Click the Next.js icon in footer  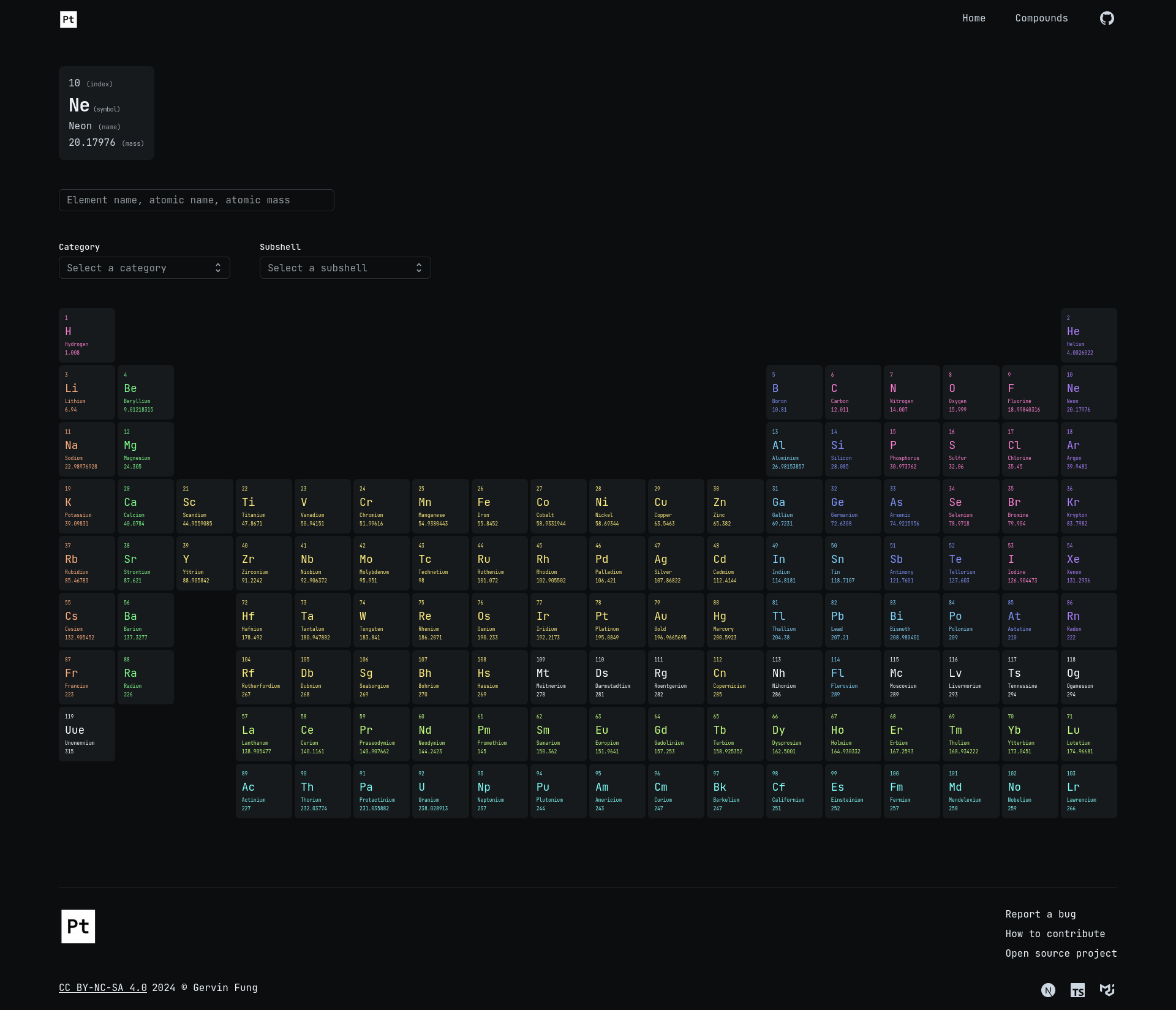[1048, 990]
